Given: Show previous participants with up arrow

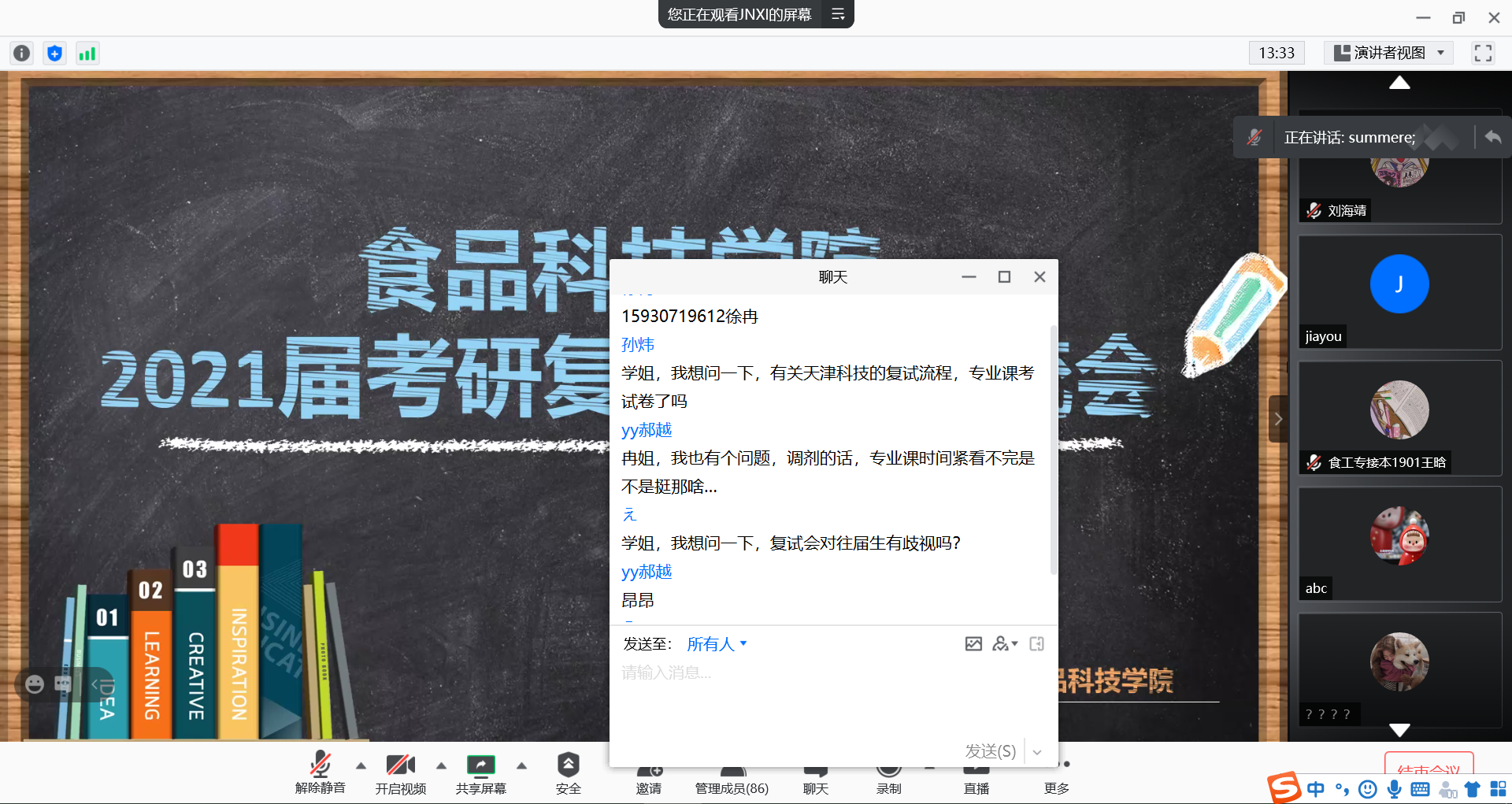Looking at the screenshot, I should pyautogui.click(x=1399, y=83).
